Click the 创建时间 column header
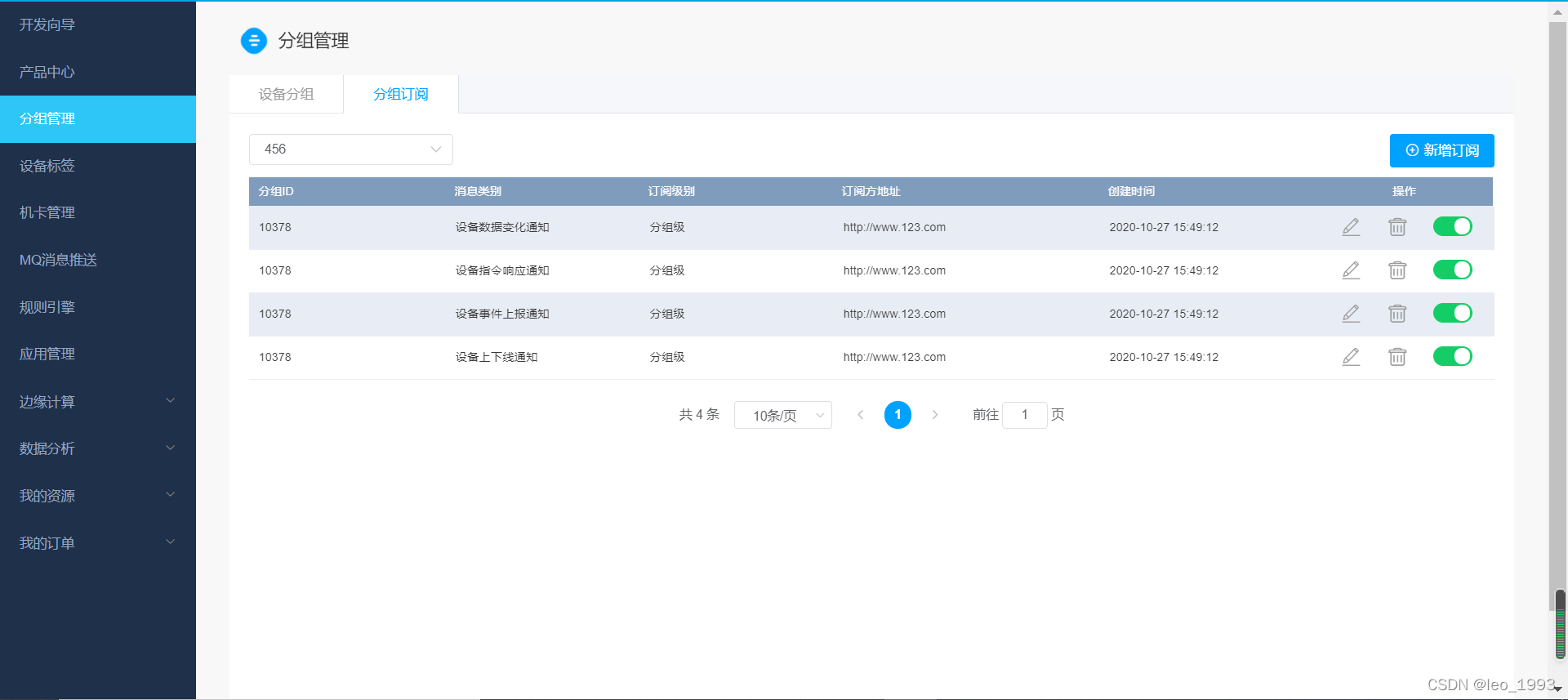This screenshot has width=1568, height=700. (1131, 191)
